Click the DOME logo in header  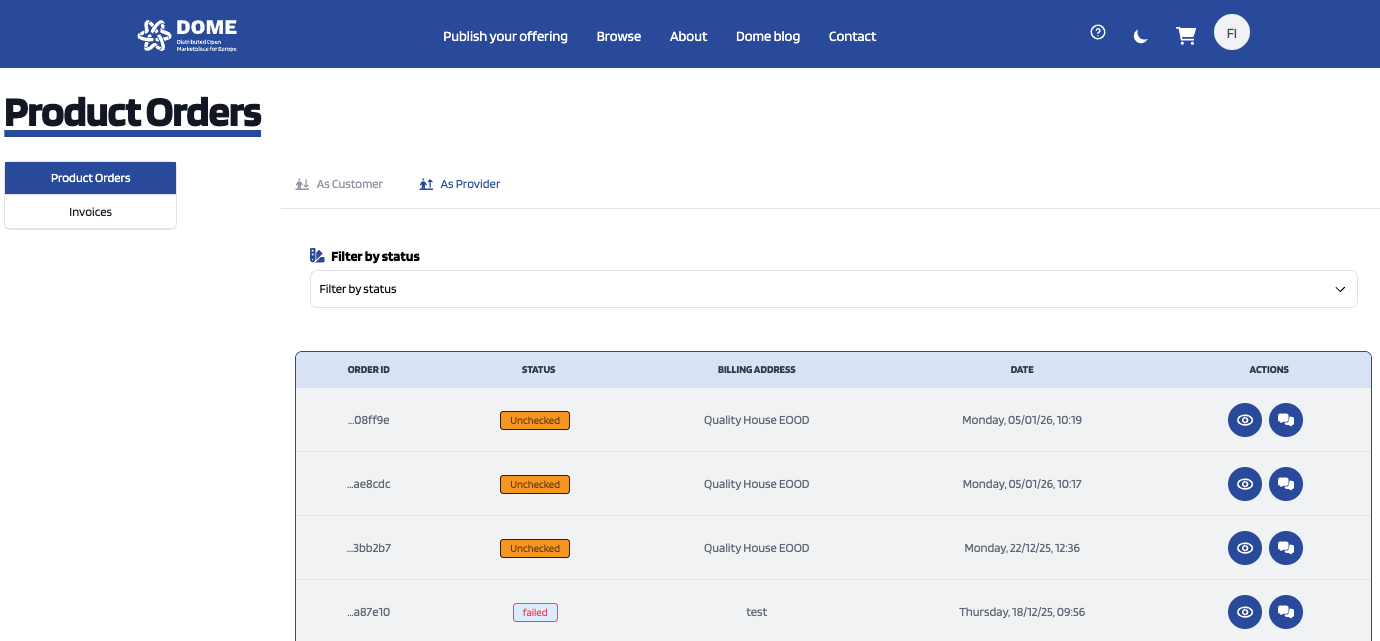coord(187,35)
